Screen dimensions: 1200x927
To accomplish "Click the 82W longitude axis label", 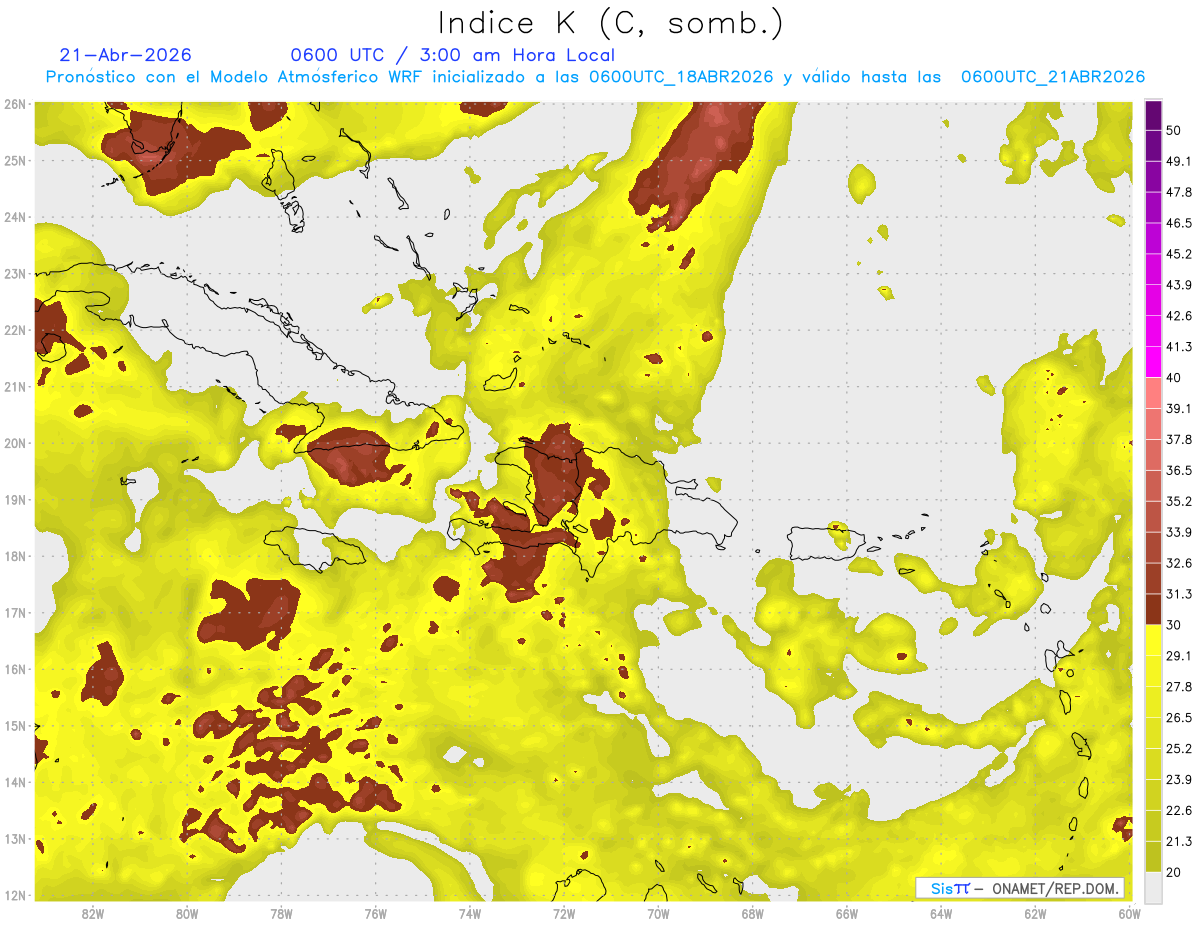I will pos(93,913).
